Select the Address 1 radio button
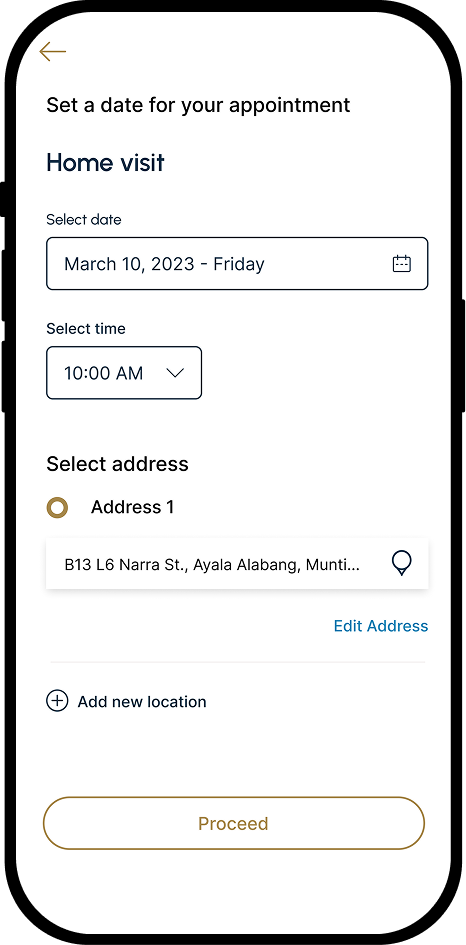 (57, 508)
